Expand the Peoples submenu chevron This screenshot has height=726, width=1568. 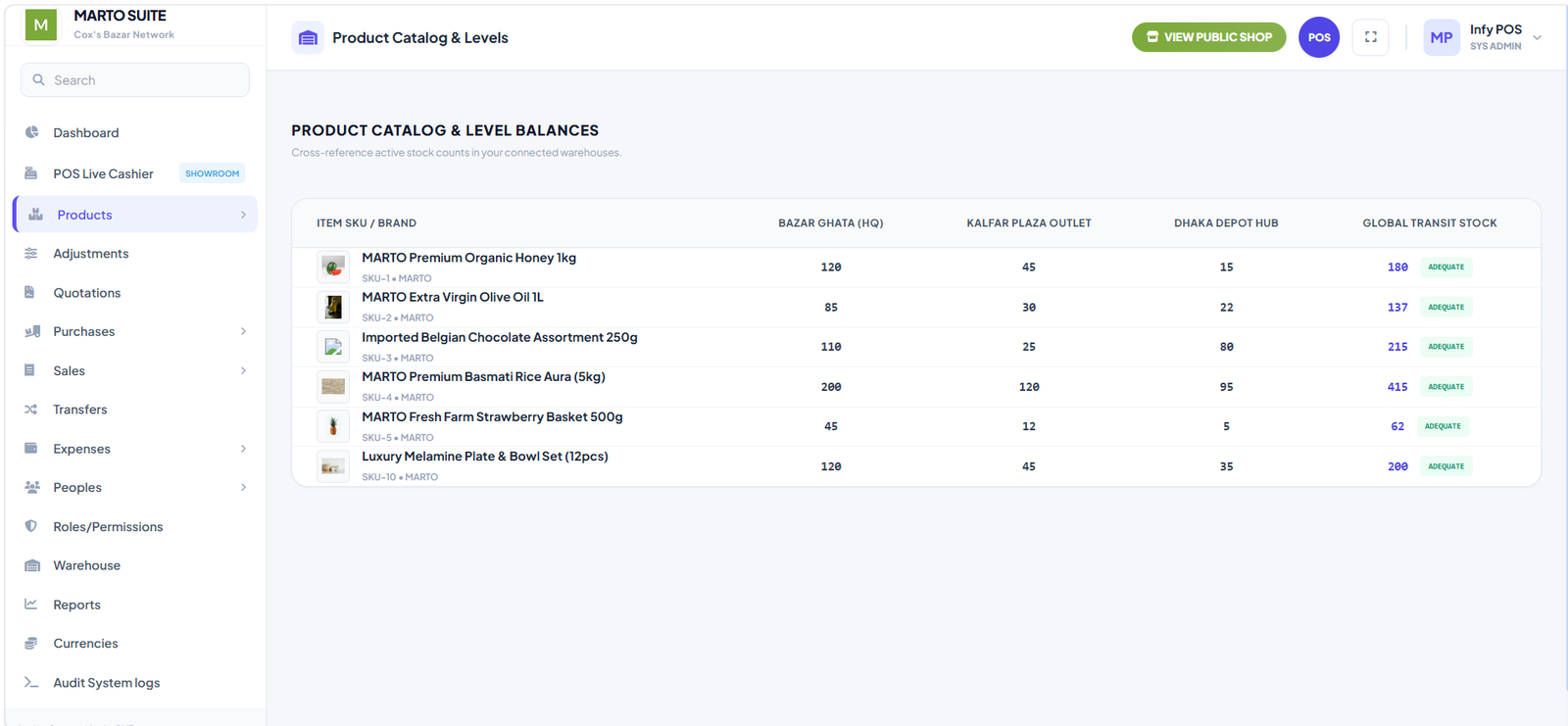click(243, 487)
